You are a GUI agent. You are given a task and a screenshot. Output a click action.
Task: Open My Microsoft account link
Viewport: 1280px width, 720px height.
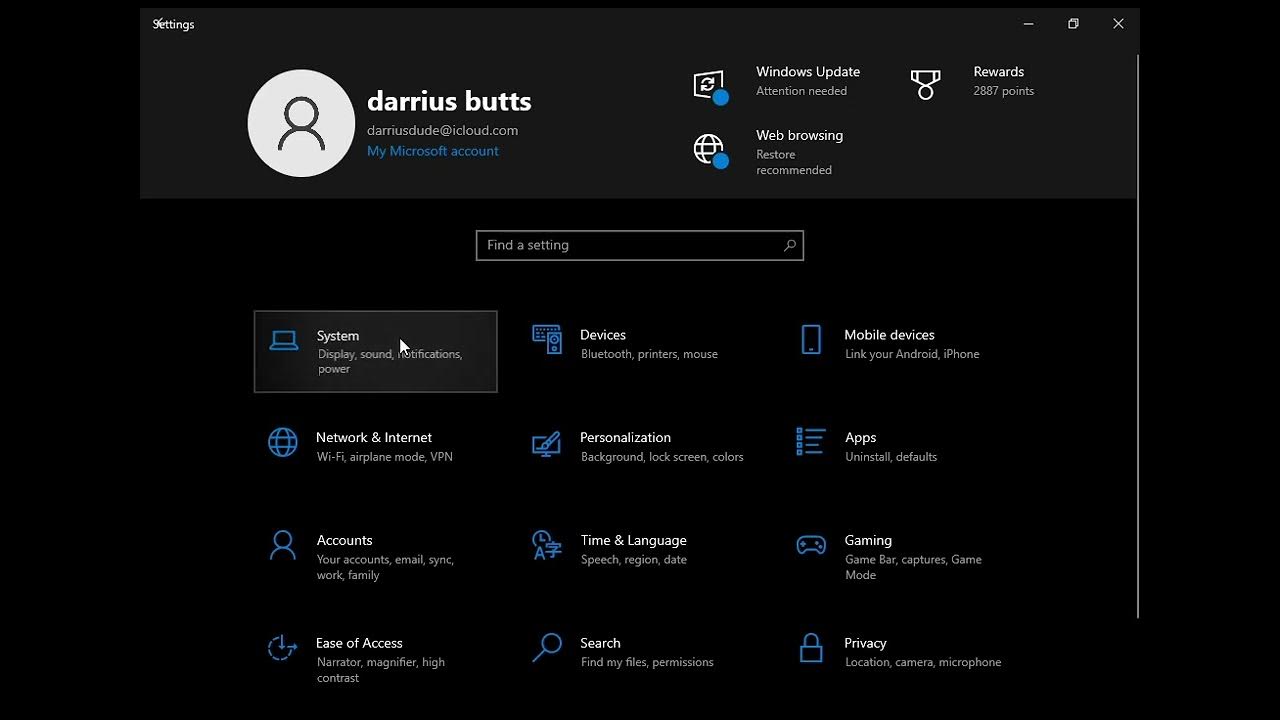tap(432, 151)
